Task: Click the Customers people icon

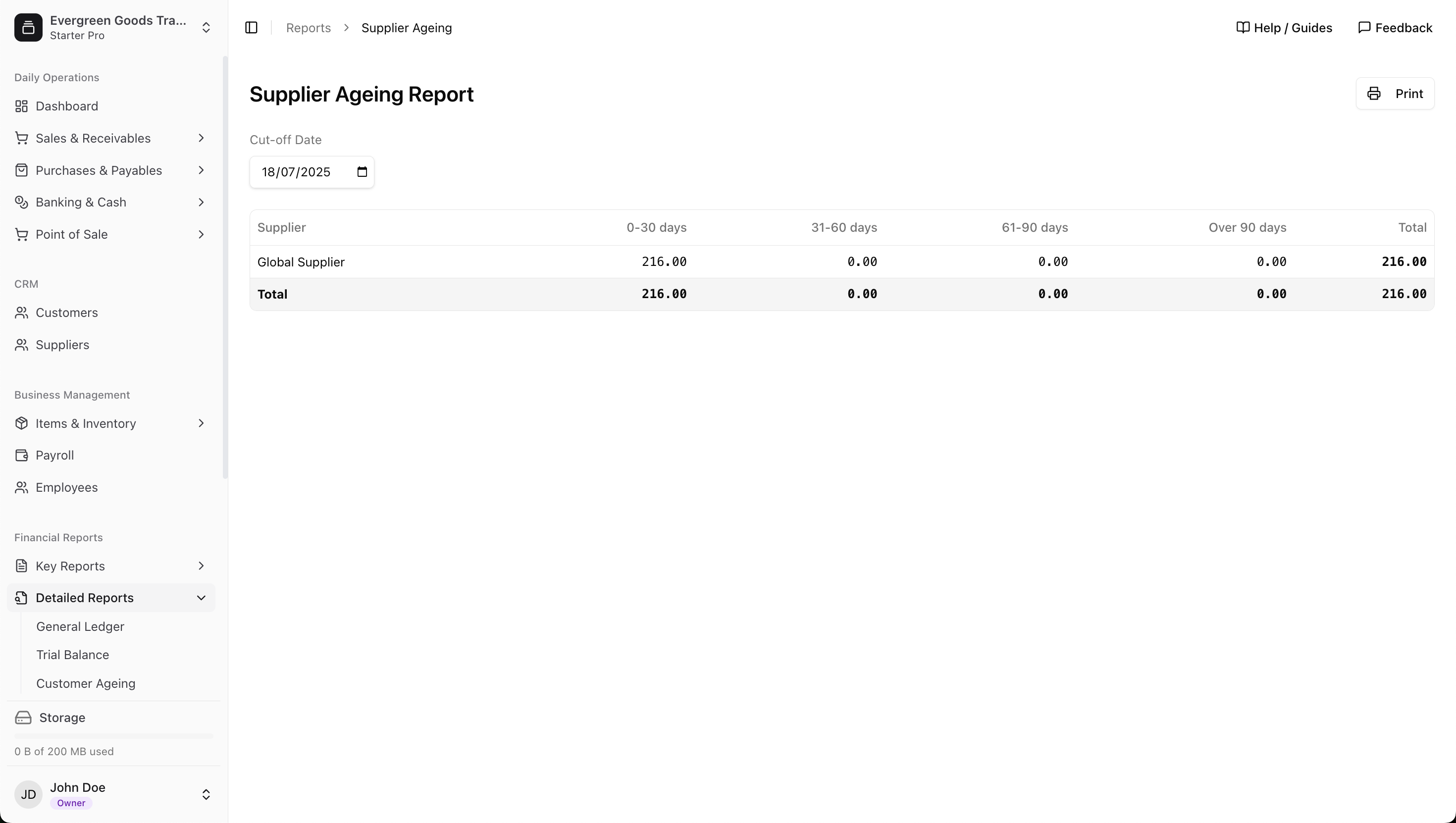Action: pos(21,312)
